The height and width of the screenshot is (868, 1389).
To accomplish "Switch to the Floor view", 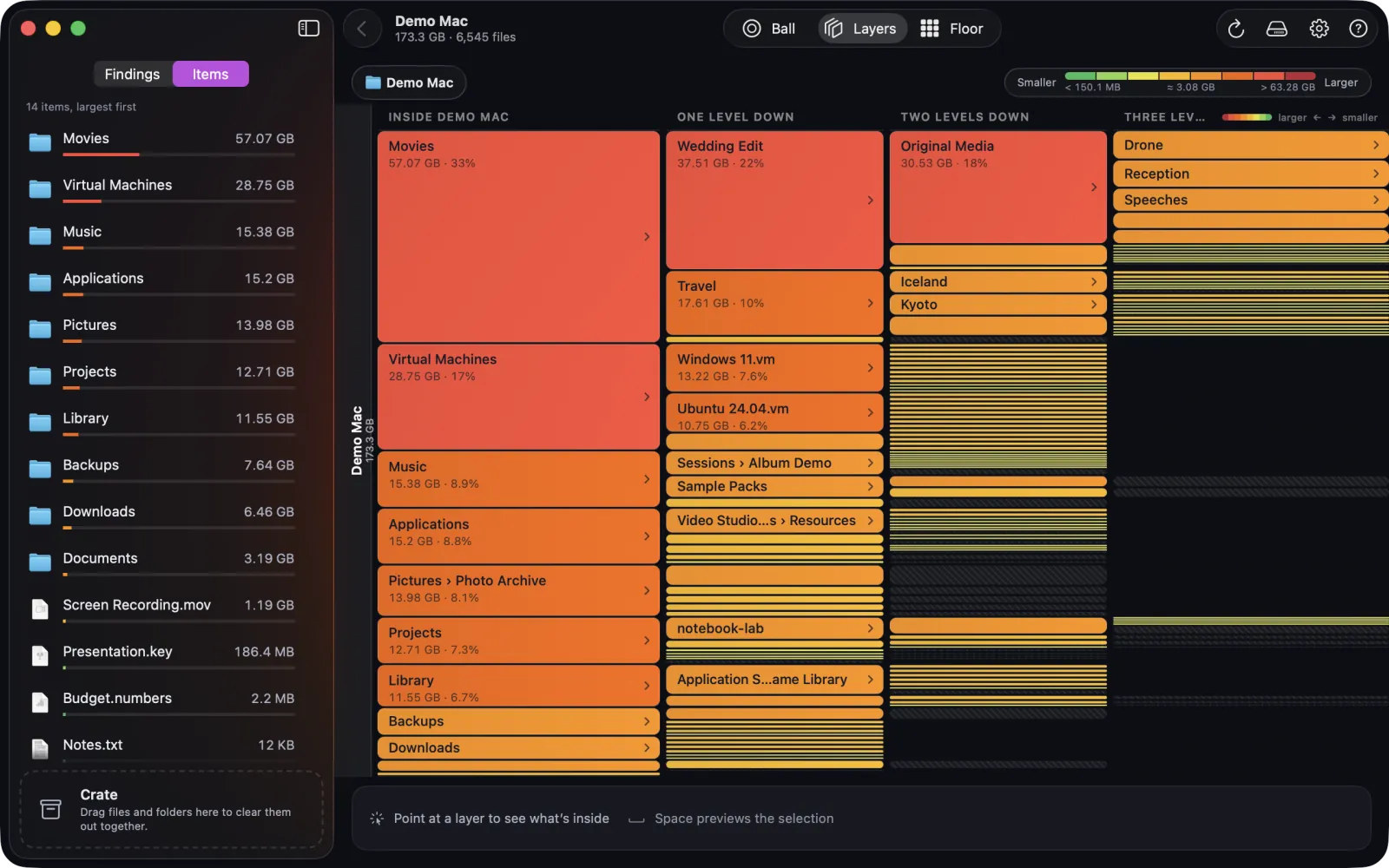I will [x=952, y=29].
